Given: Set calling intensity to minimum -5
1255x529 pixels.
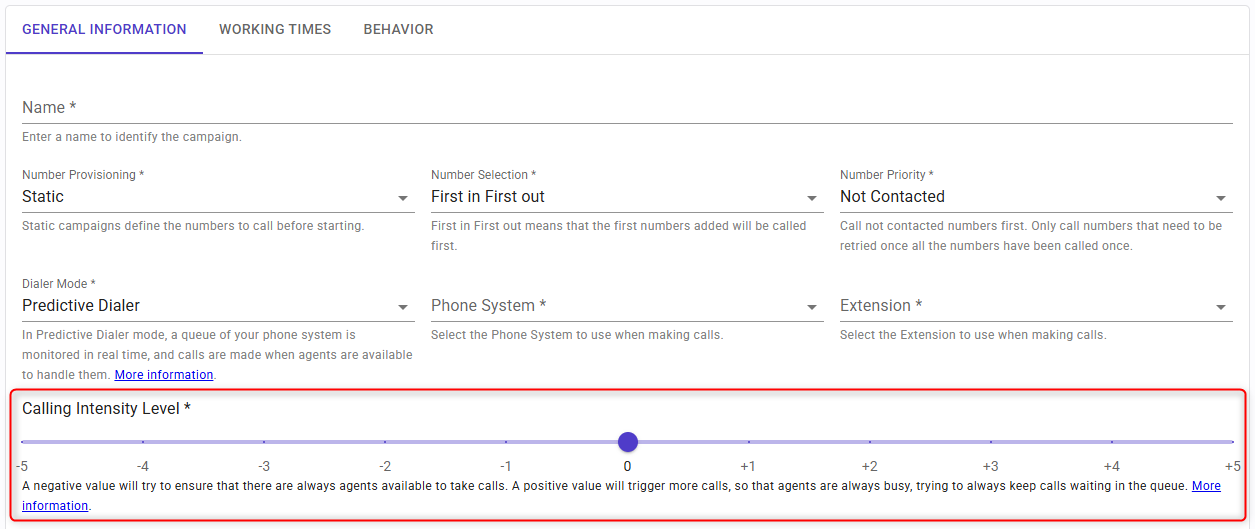Looking at the screenshot, I should (x=22, y=442).
